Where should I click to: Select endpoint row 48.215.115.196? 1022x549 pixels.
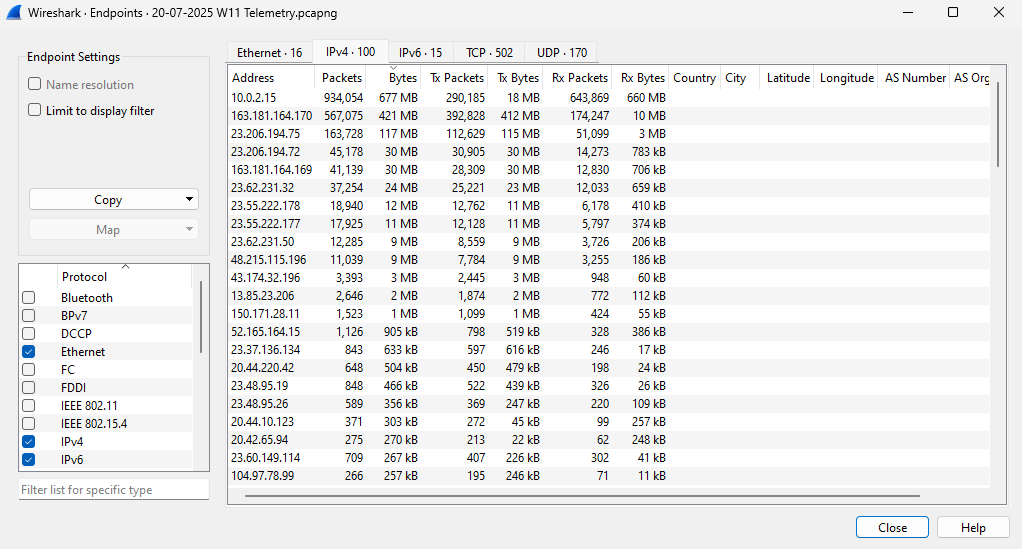(608, 260)
